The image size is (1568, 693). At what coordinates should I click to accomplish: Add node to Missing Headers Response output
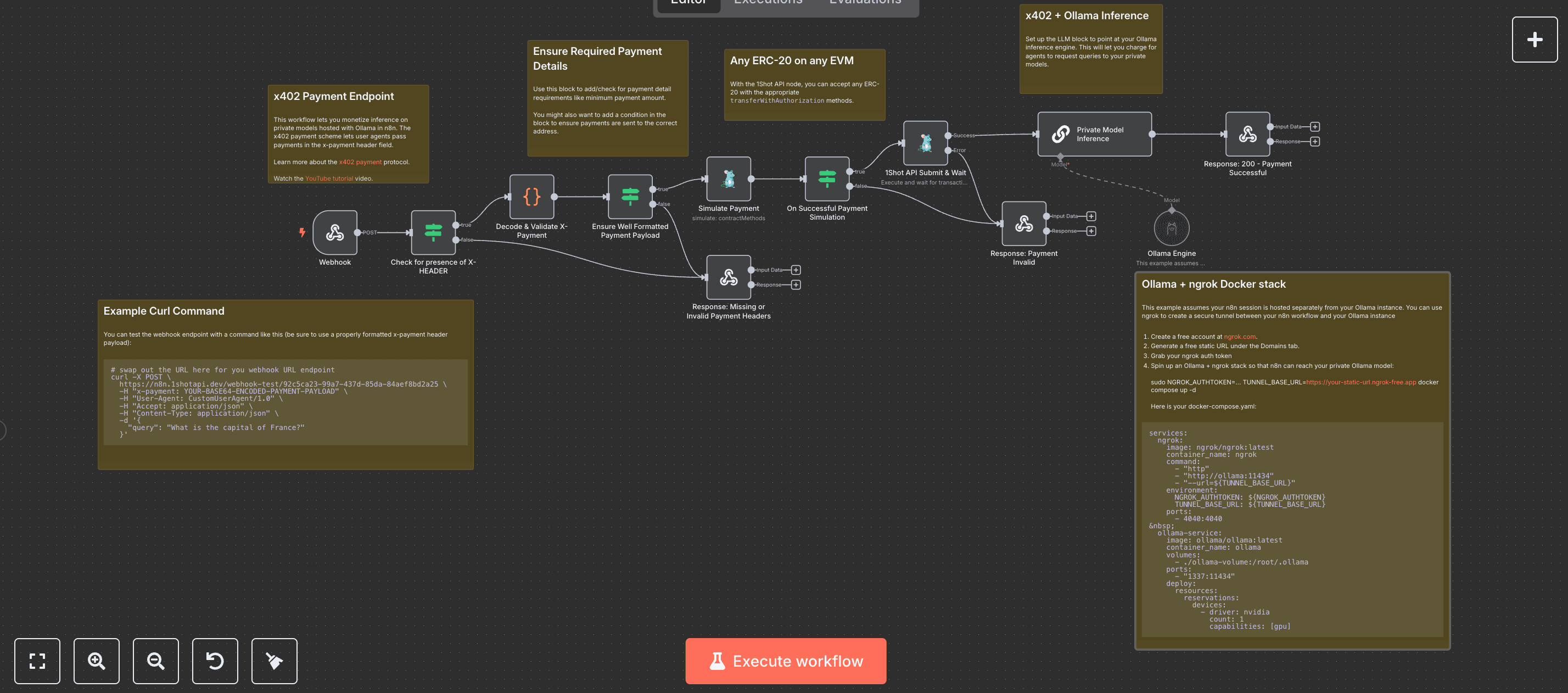pos(796,284)
